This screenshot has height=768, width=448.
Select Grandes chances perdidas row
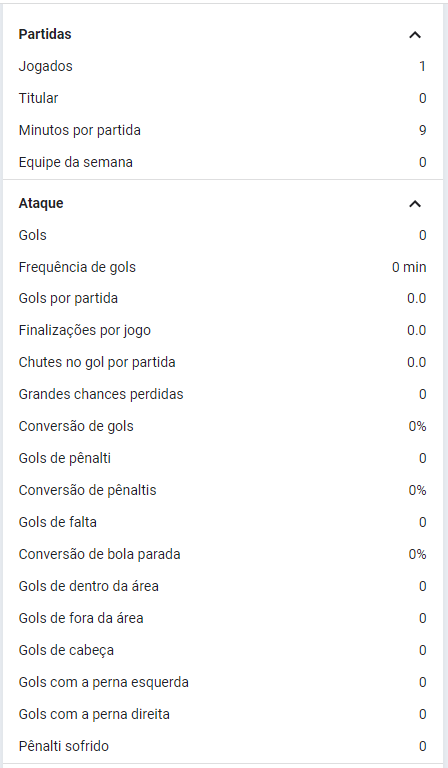[x=222, y=394]
